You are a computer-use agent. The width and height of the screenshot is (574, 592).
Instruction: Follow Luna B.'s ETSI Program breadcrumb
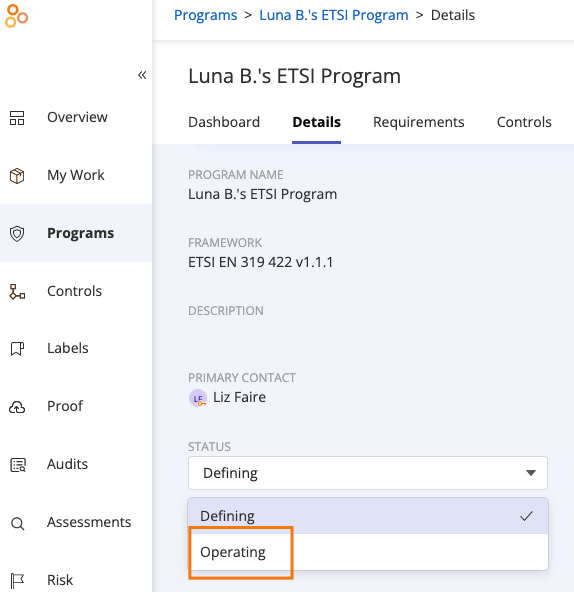334,15
